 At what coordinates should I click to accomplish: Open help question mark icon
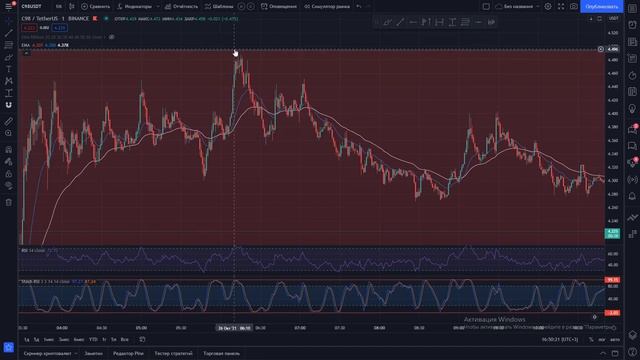632,352
